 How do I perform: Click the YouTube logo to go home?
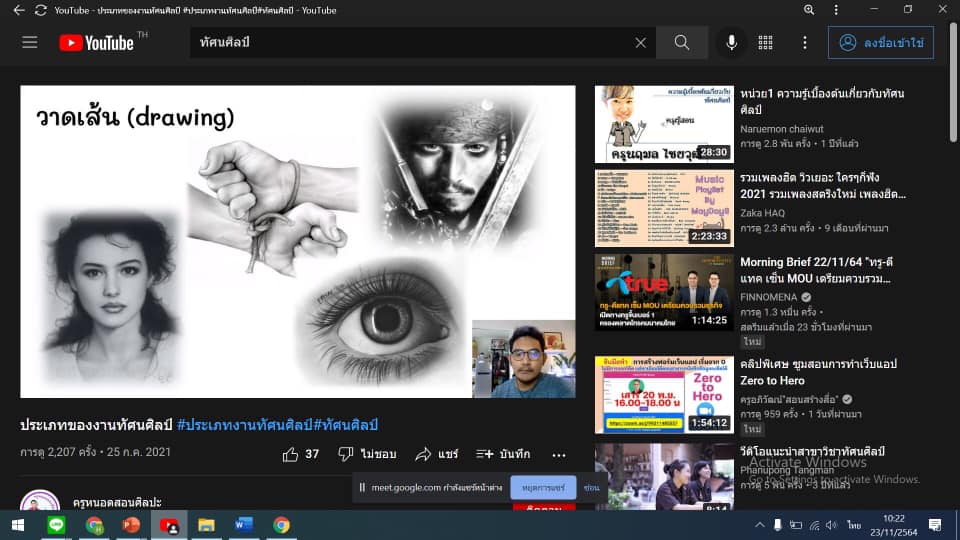97,43
